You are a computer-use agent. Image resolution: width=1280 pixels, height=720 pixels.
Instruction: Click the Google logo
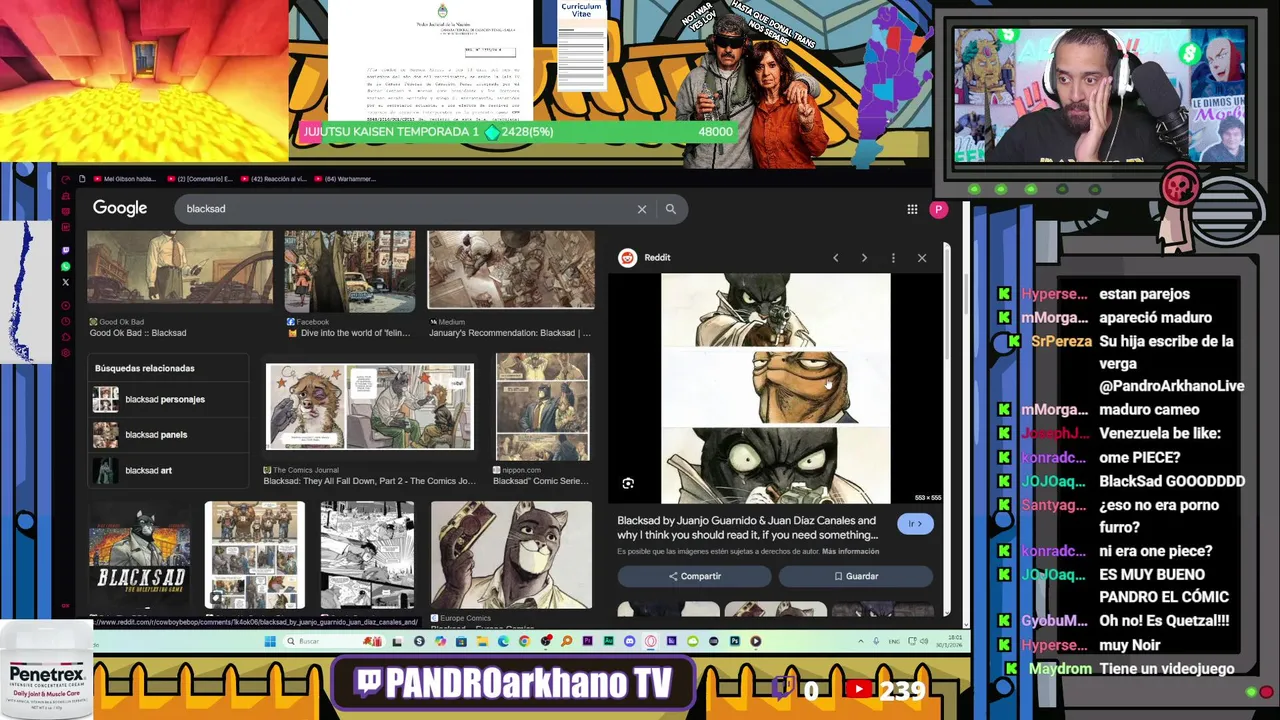(x=120, y=208)
